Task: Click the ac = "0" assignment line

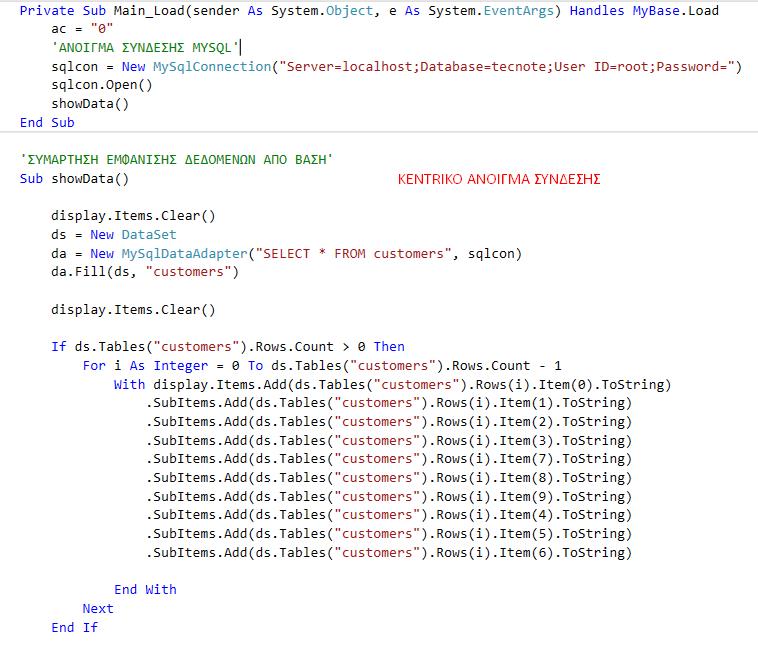Action: pyautogui.click(x=82, y=29)
